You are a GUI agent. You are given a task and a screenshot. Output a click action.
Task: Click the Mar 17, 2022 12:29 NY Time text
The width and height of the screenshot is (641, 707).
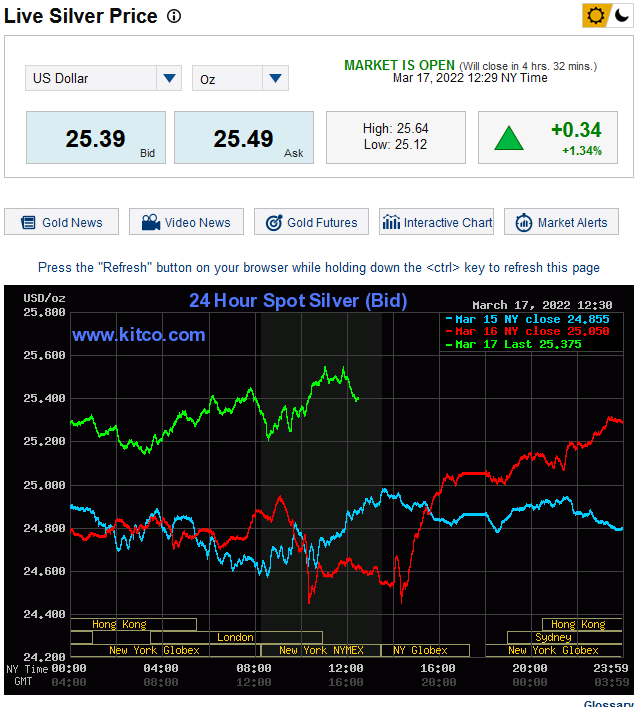[470, 78]
